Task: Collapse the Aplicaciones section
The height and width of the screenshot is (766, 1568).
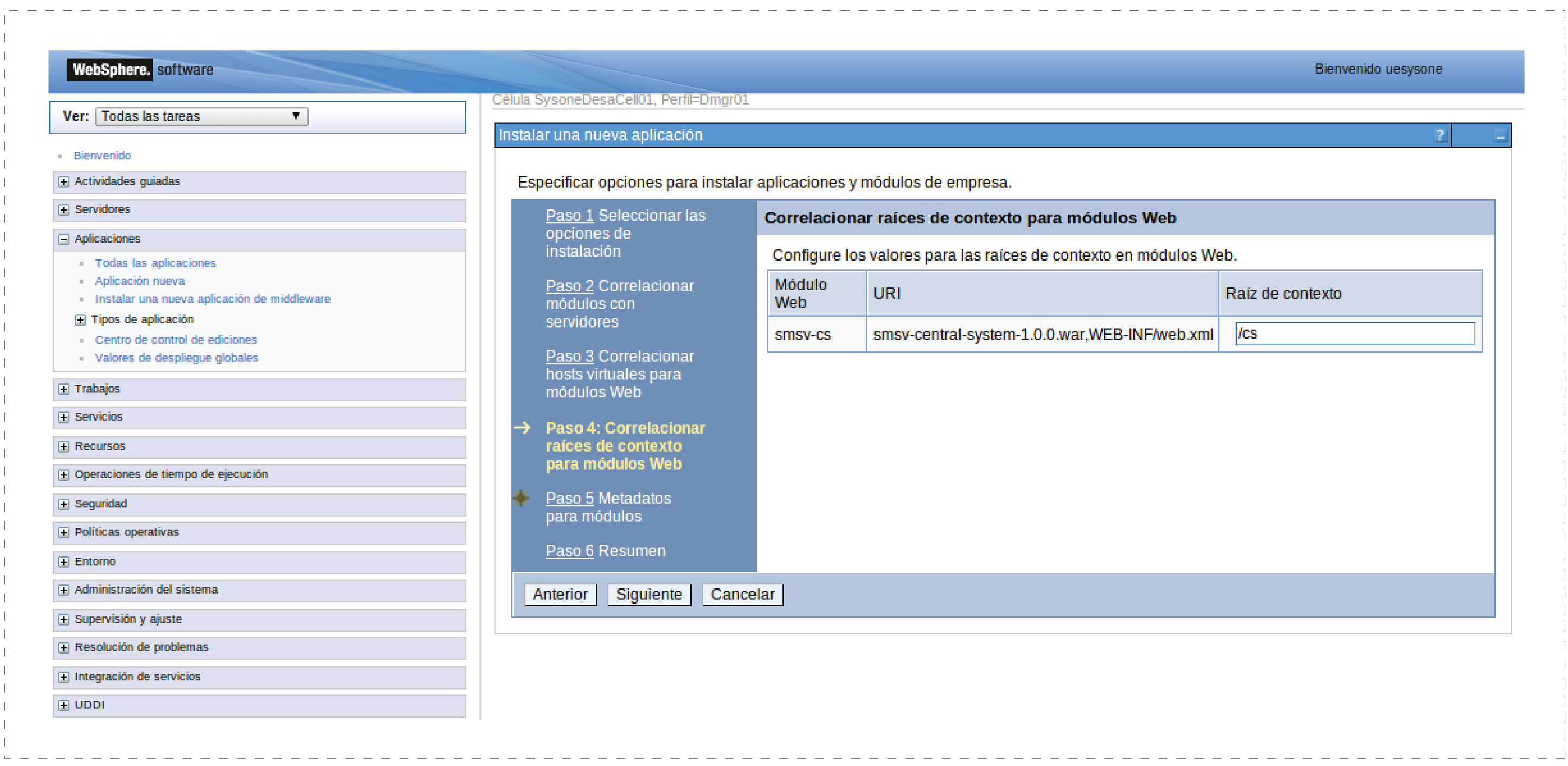Action: click(63, 239)
